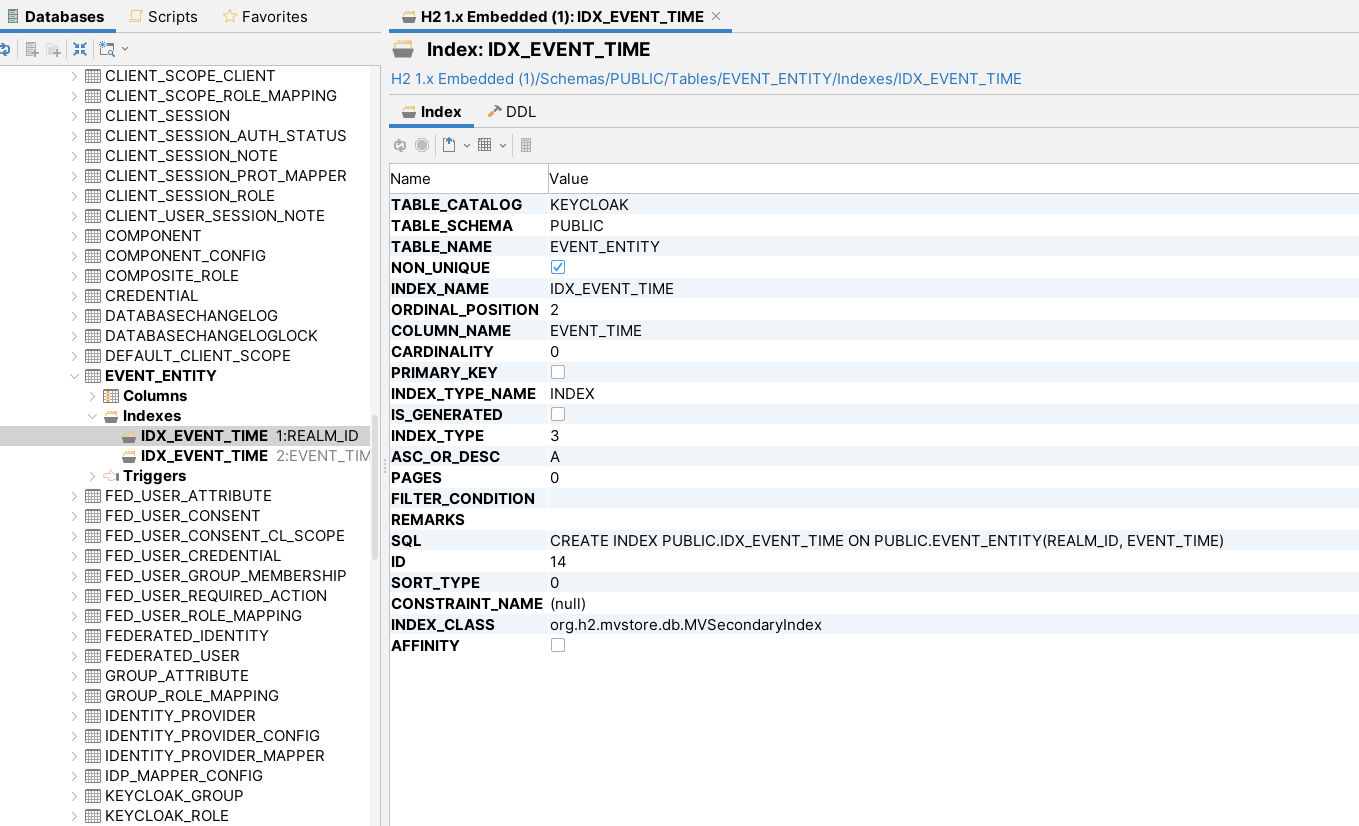1359x826 pixels.
Task: Click the reload table data icon
Action: (399, 145)
